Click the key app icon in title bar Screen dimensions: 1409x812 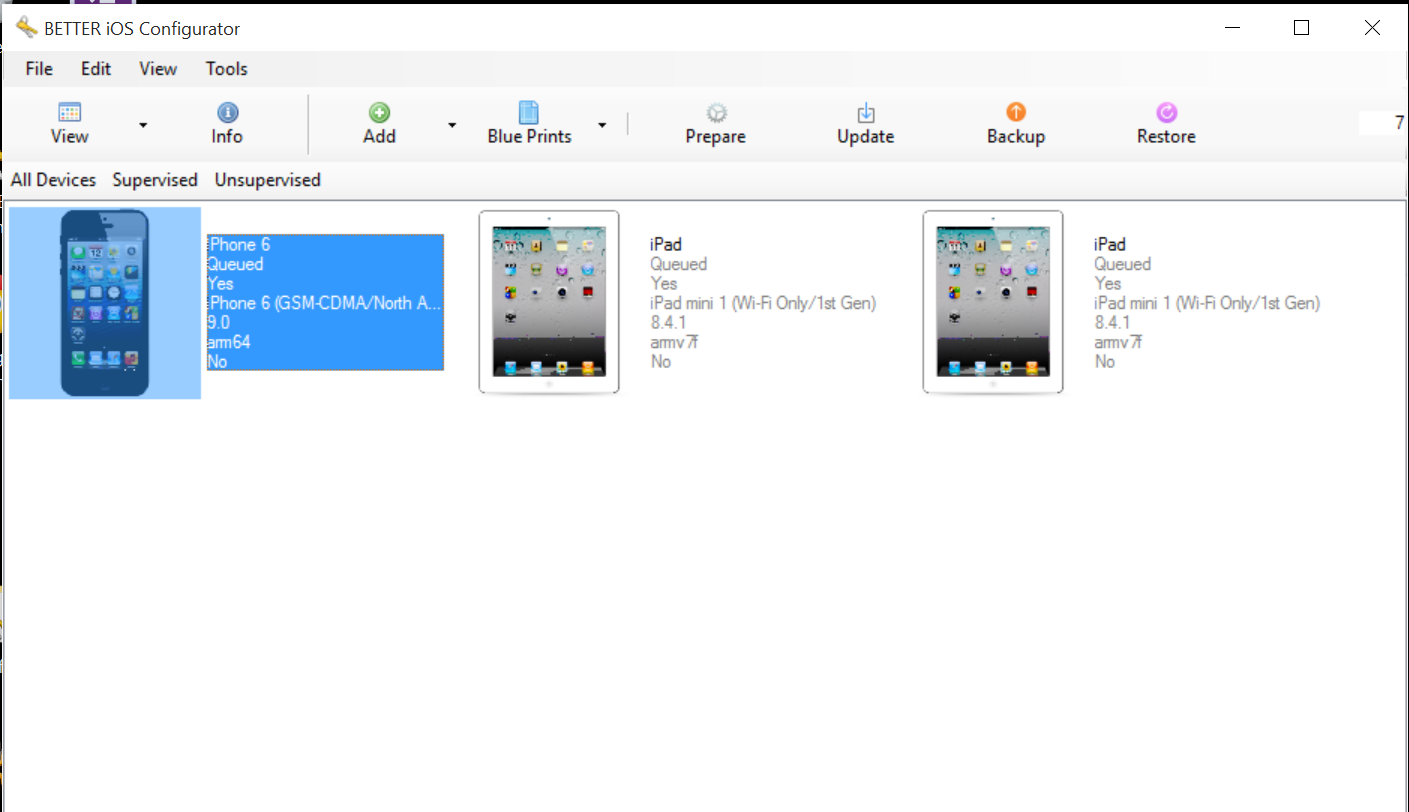tap(26, 28)
